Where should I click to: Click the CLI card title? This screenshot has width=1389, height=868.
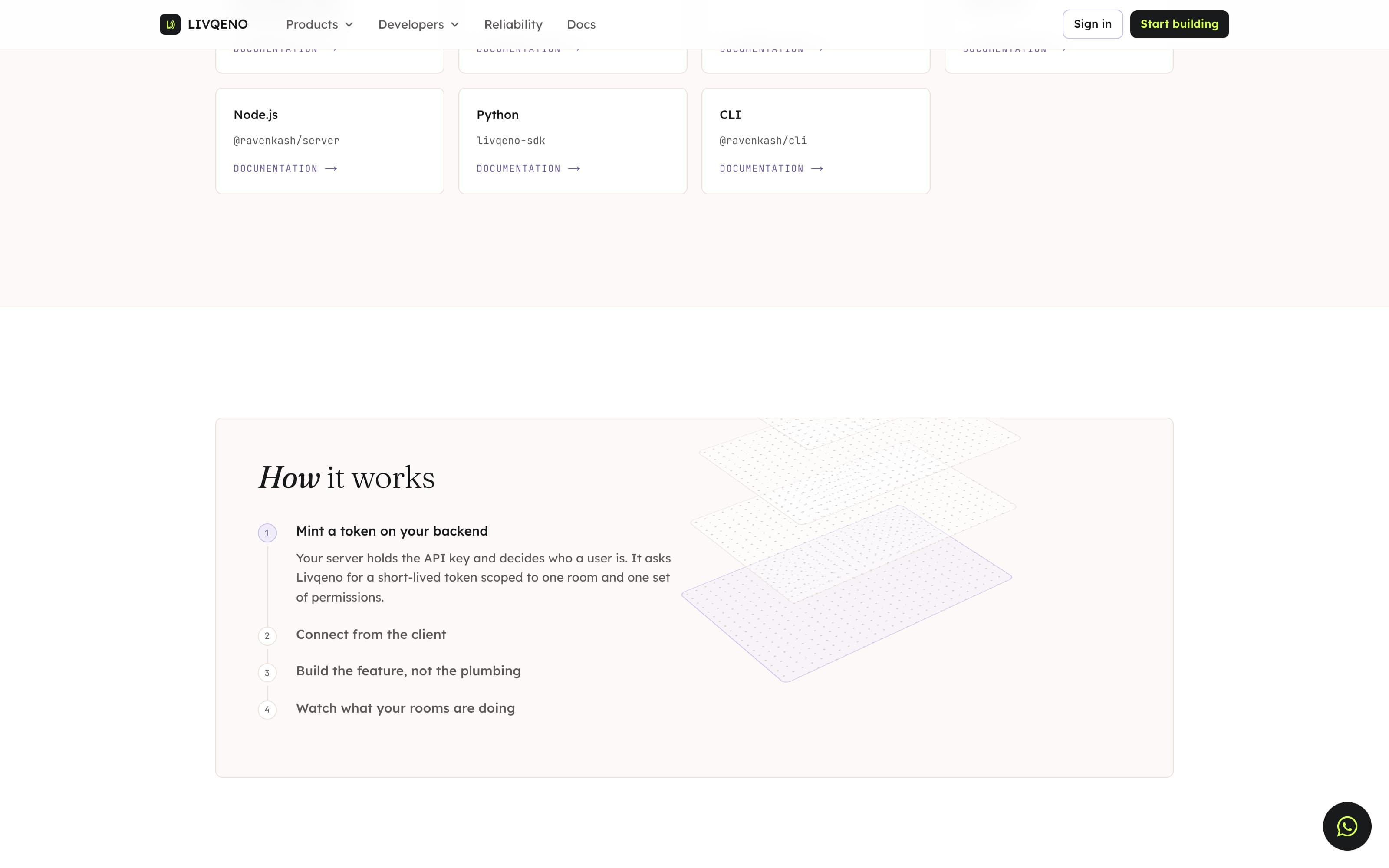tap(730, 115)
